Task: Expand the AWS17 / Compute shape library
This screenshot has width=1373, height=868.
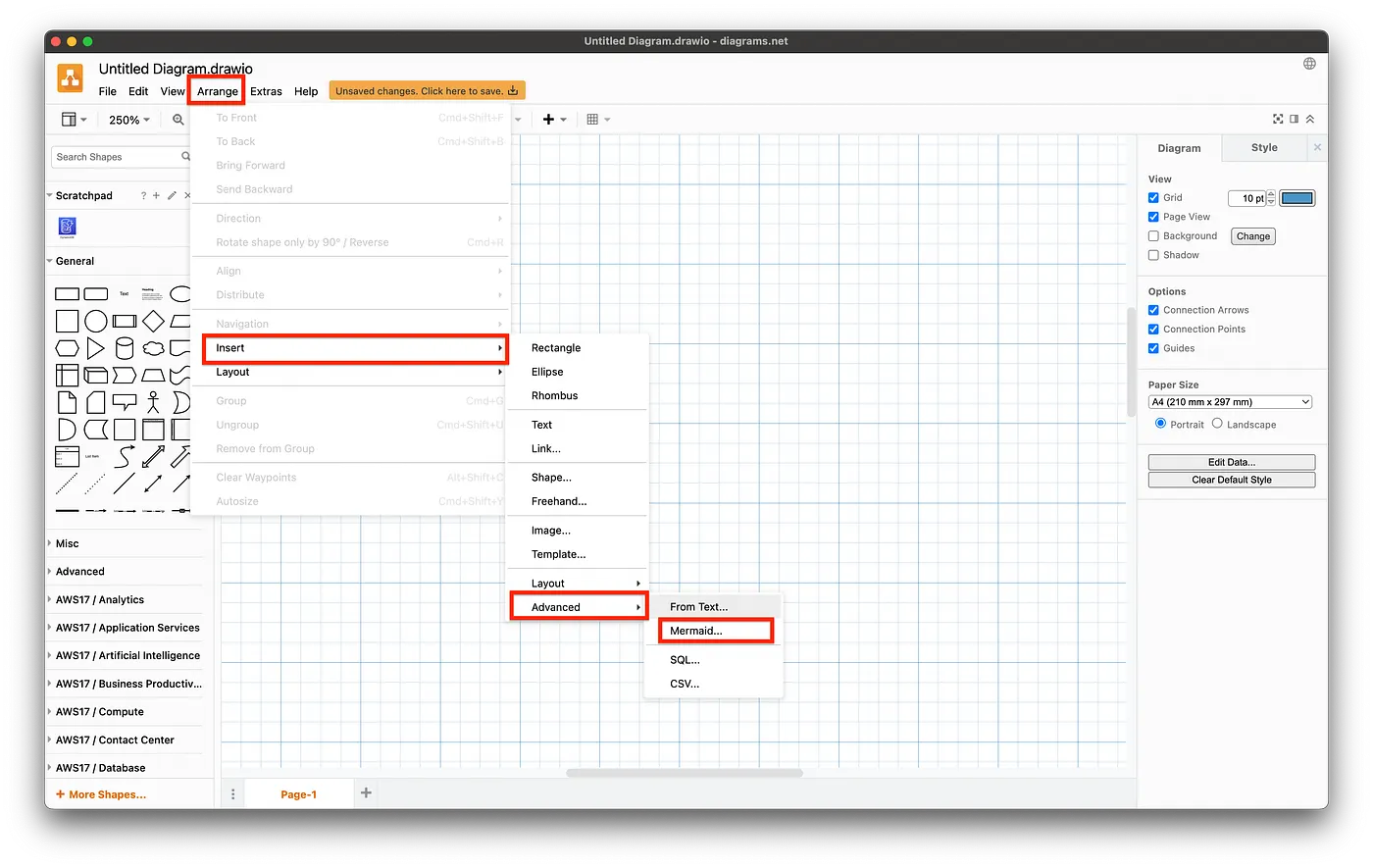Action: 99,712
